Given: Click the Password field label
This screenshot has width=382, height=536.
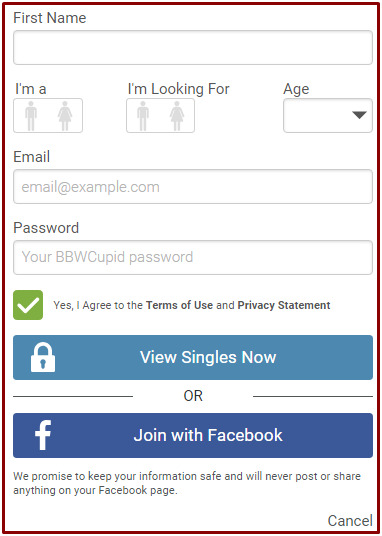Looking at the screenshot, I should [x=46, y=228].
